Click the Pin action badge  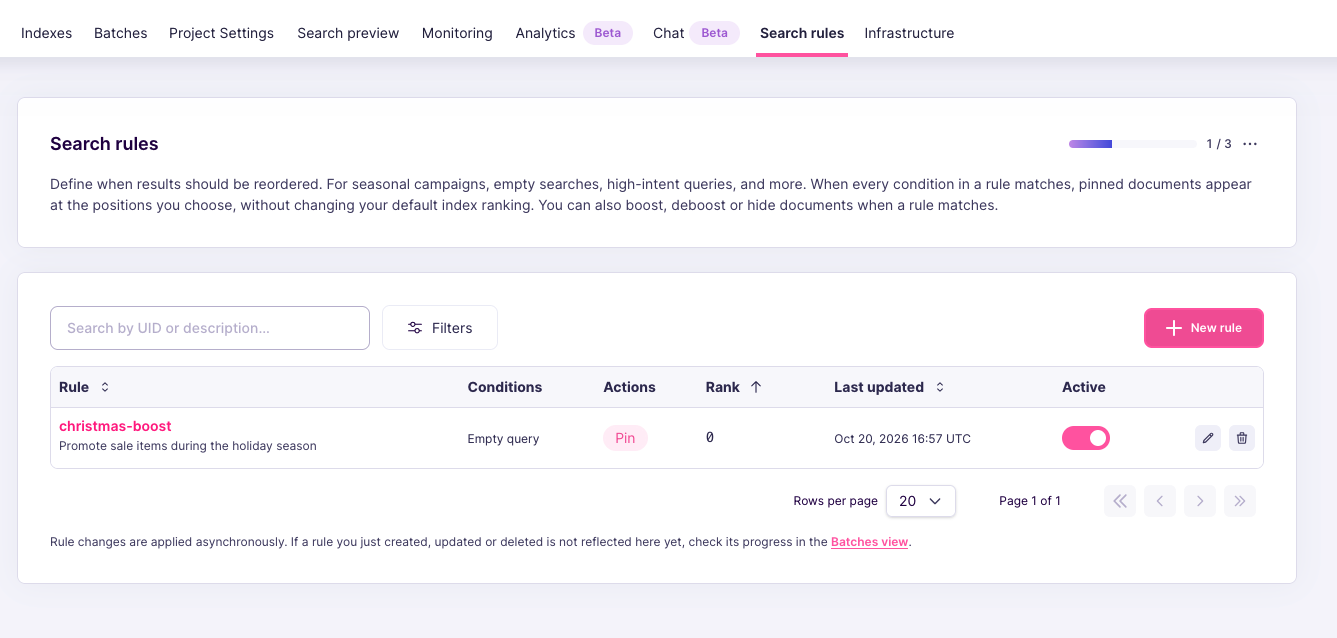coord(625,438)
